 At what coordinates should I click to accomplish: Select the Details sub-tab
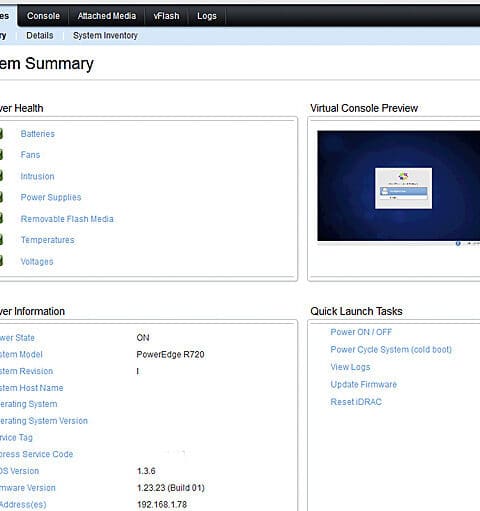tap(40, 35)
